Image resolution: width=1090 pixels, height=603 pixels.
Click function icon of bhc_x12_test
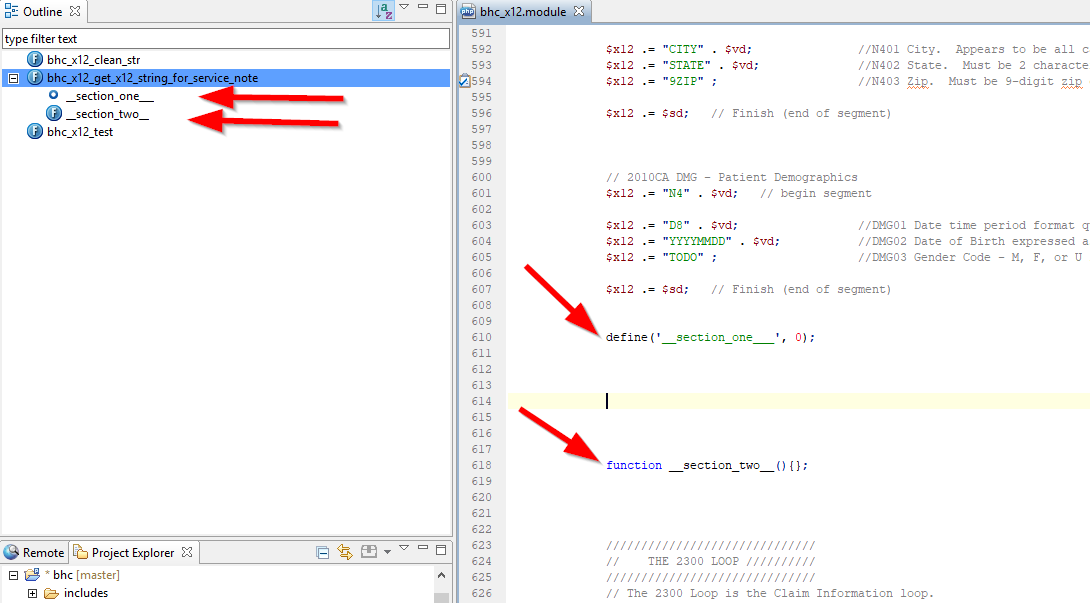coord(35,131)
